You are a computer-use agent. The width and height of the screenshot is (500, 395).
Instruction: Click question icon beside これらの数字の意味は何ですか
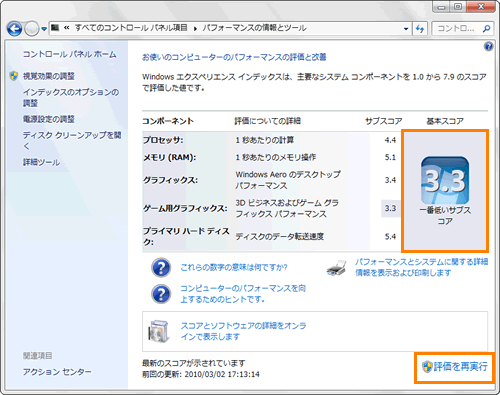161,267
